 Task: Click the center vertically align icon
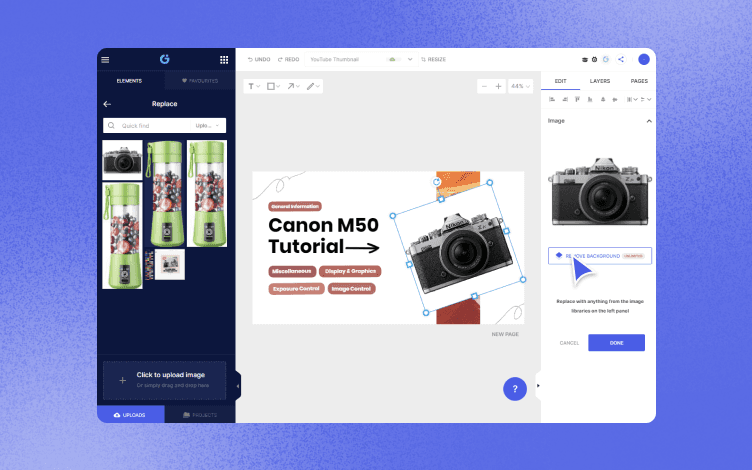615,99
